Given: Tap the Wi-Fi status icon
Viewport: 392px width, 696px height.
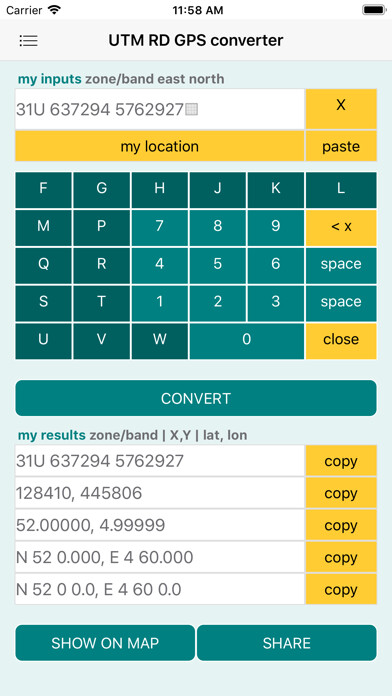Looking at the screenshot, I should pos(54,10).
